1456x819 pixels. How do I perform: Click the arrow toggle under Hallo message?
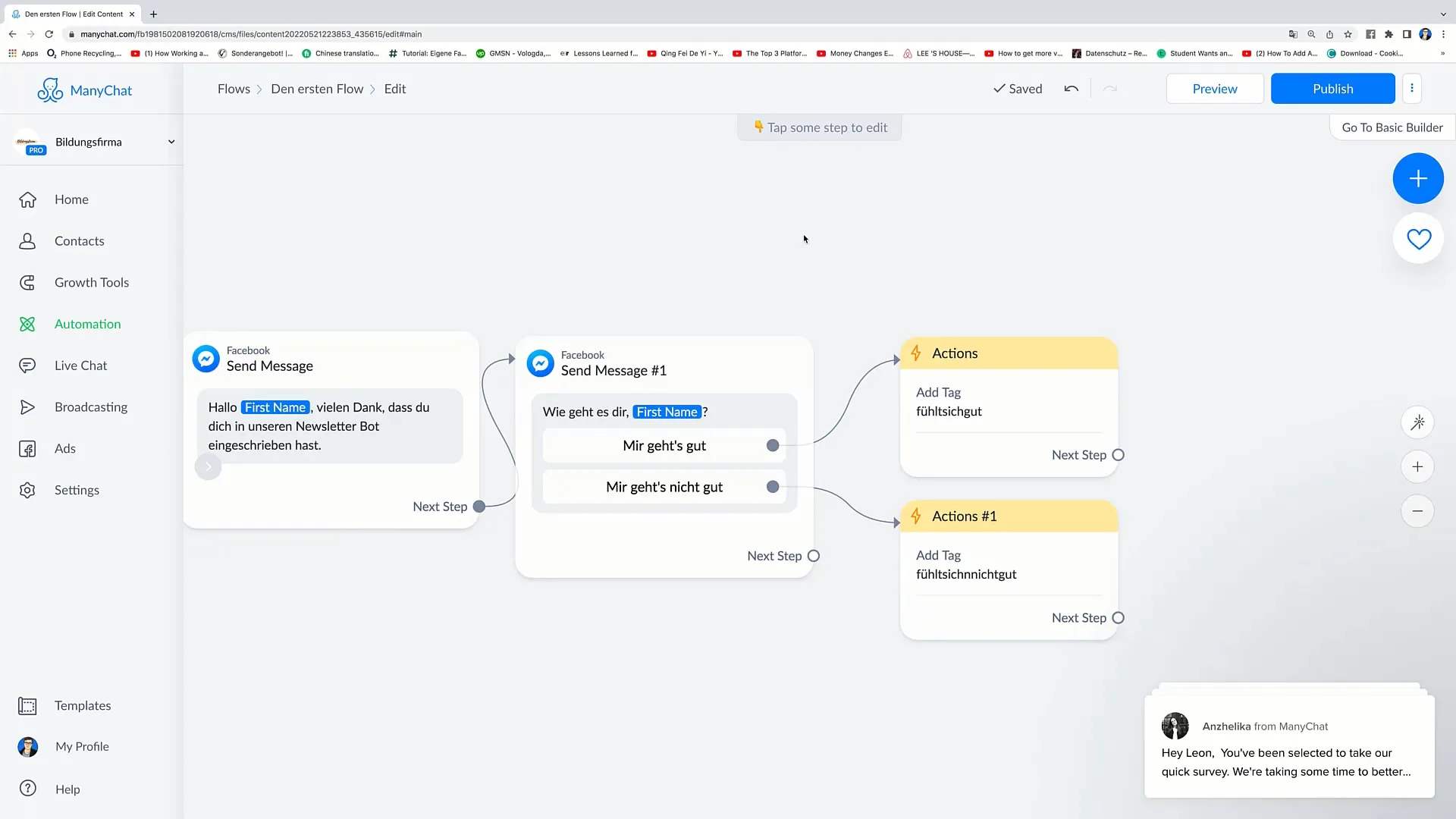[208, 466]
